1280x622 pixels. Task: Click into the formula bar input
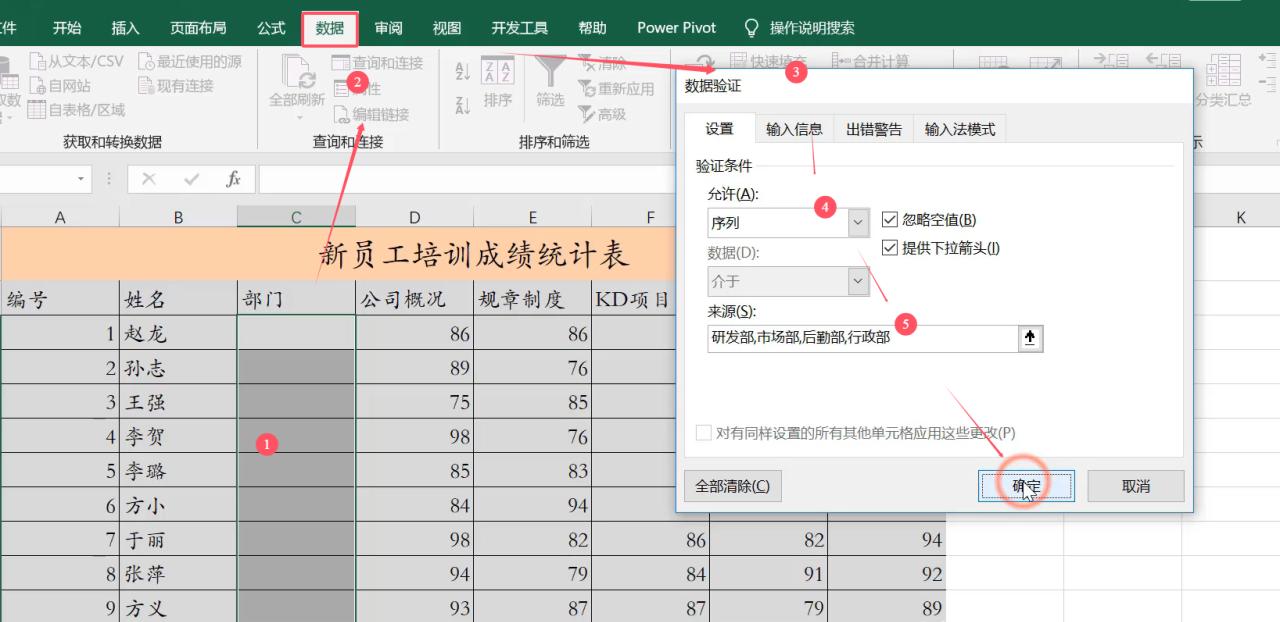pyautogui.click(x=465, y=179)
